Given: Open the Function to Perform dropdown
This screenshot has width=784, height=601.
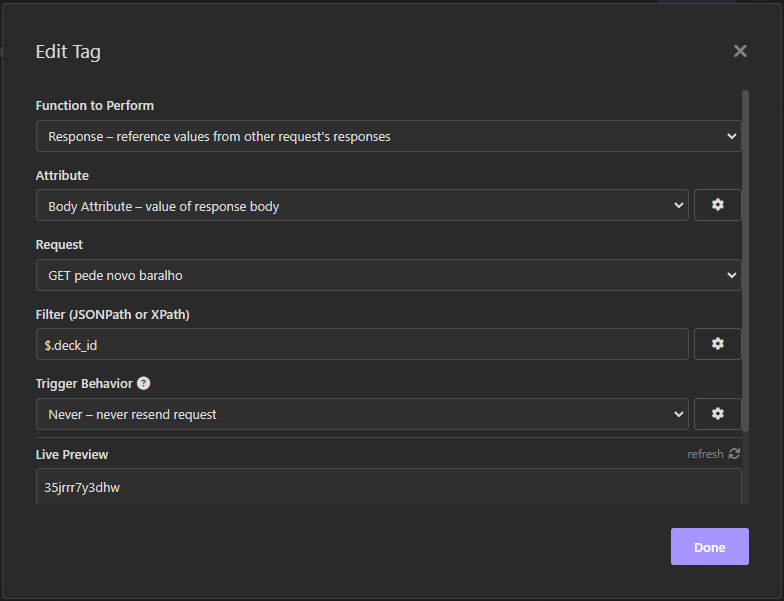Looking at the screenshot, I should click(x=388, y=136).
